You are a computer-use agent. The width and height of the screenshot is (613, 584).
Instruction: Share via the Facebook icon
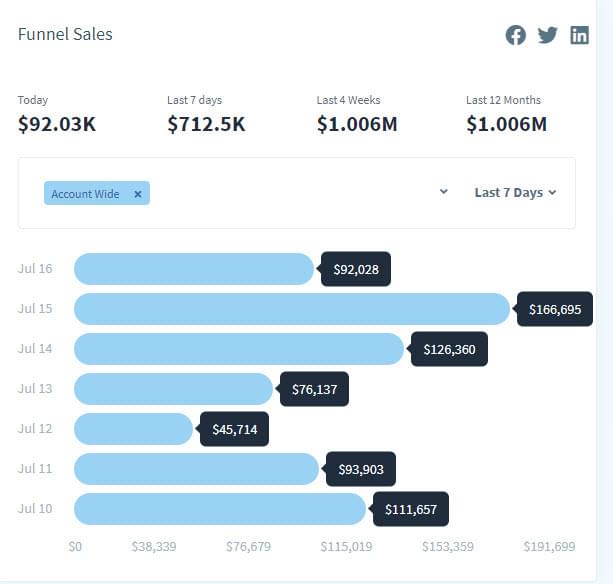tap(516, 35)
